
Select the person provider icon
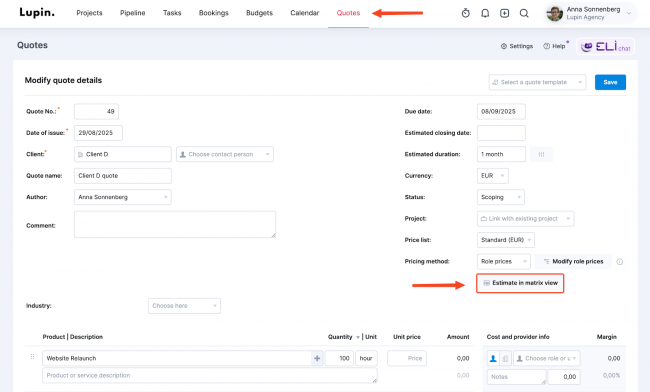pos(493,358)
